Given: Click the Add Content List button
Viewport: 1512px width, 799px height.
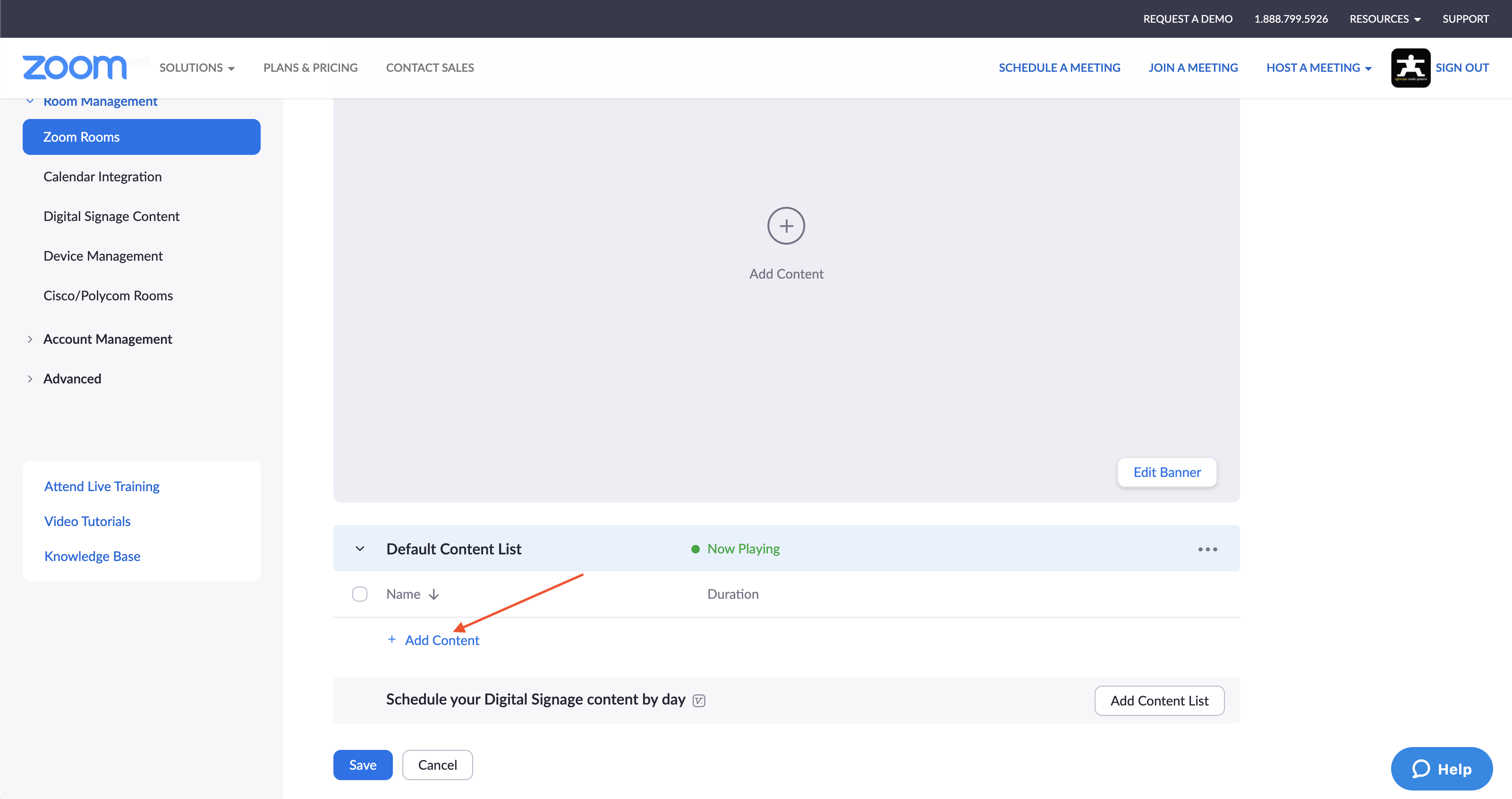Looking at the screenshot, I should [x=1159, y=700].
